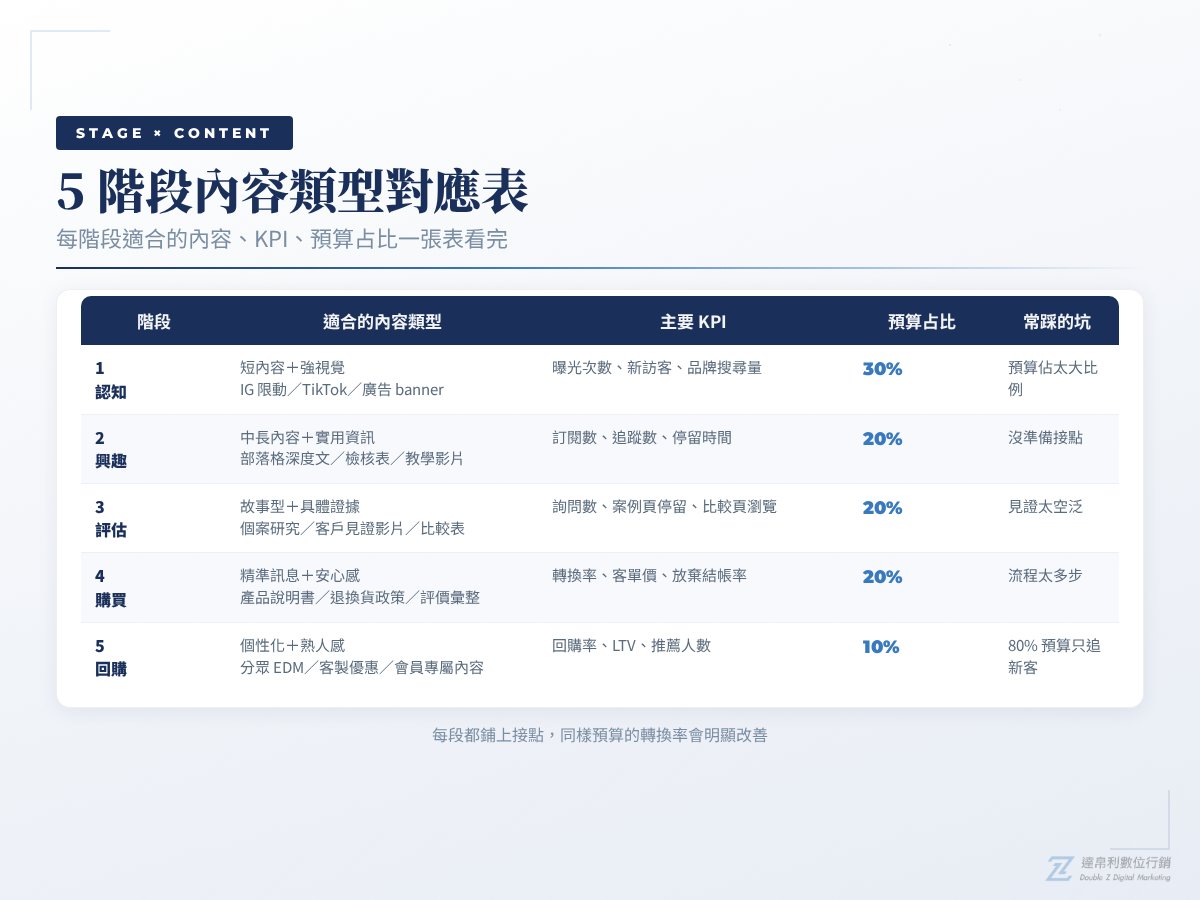Select the title 5 階段內容類型對應表

click(292, 193)
